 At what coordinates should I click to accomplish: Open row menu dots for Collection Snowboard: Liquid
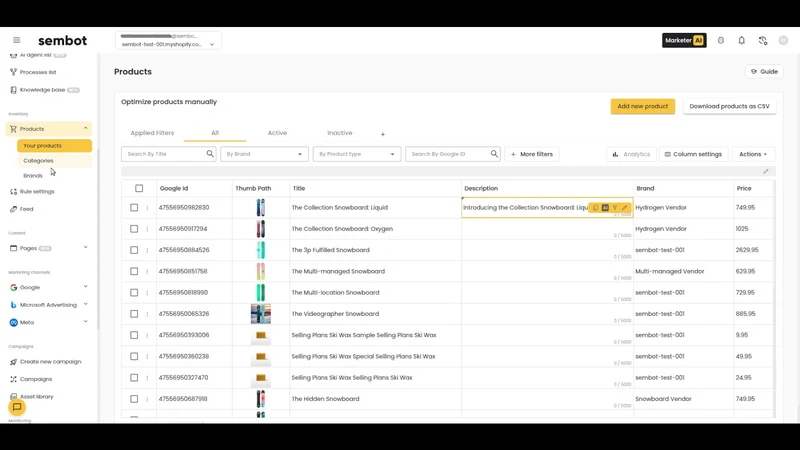point(147,208)
